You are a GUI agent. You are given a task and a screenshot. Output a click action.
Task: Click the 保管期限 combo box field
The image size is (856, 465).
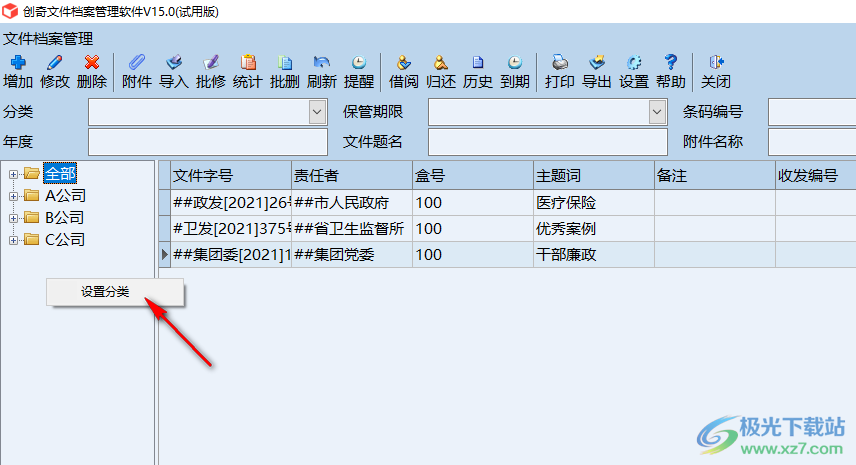548,112
